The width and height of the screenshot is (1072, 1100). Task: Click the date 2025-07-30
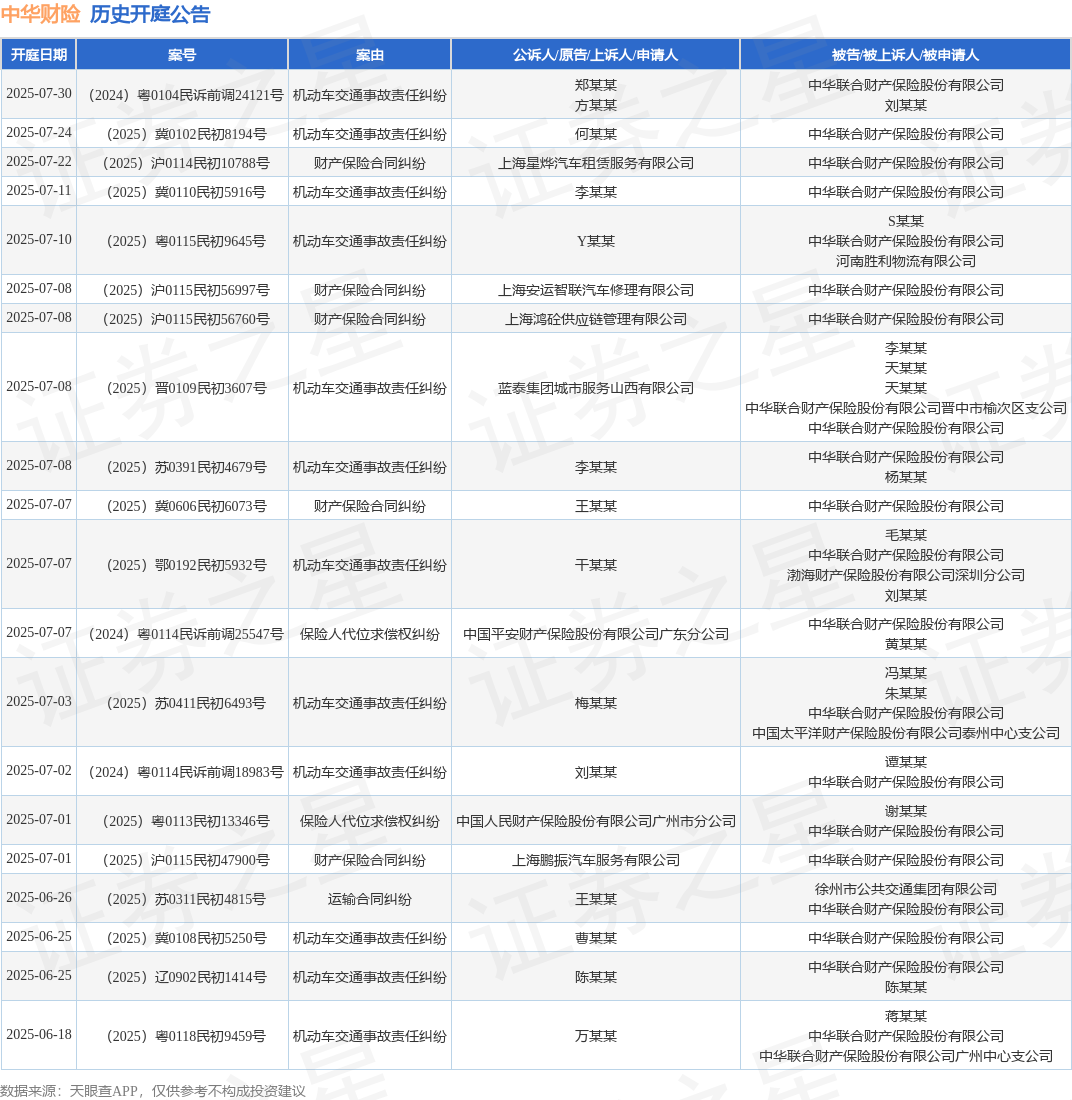(x=39, y=93)
